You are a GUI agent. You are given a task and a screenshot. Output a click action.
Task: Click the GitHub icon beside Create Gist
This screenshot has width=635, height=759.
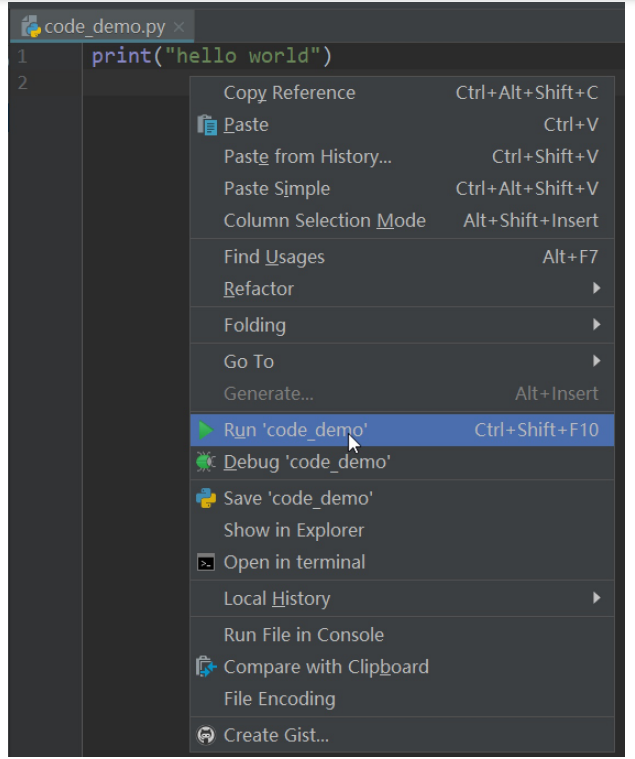[x=206, y=736]
